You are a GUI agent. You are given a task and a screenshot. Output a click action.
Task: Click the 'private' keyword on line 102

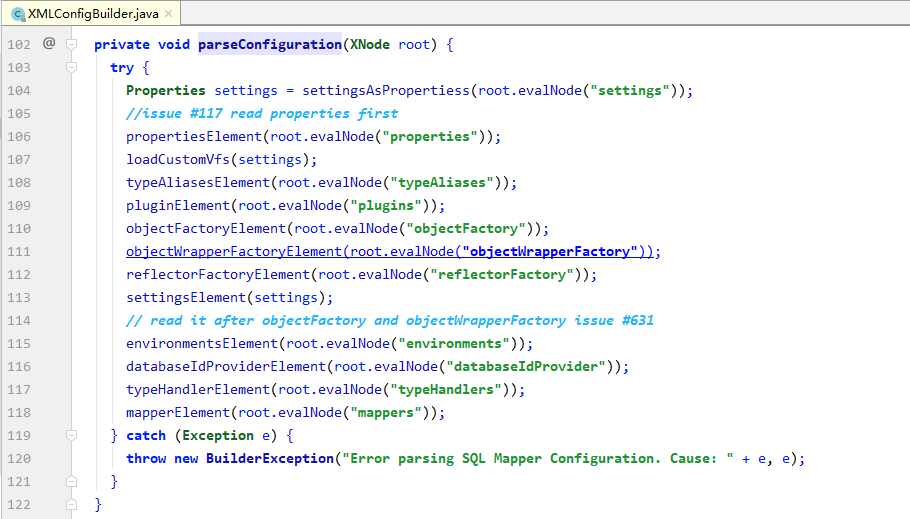(122, 45)
